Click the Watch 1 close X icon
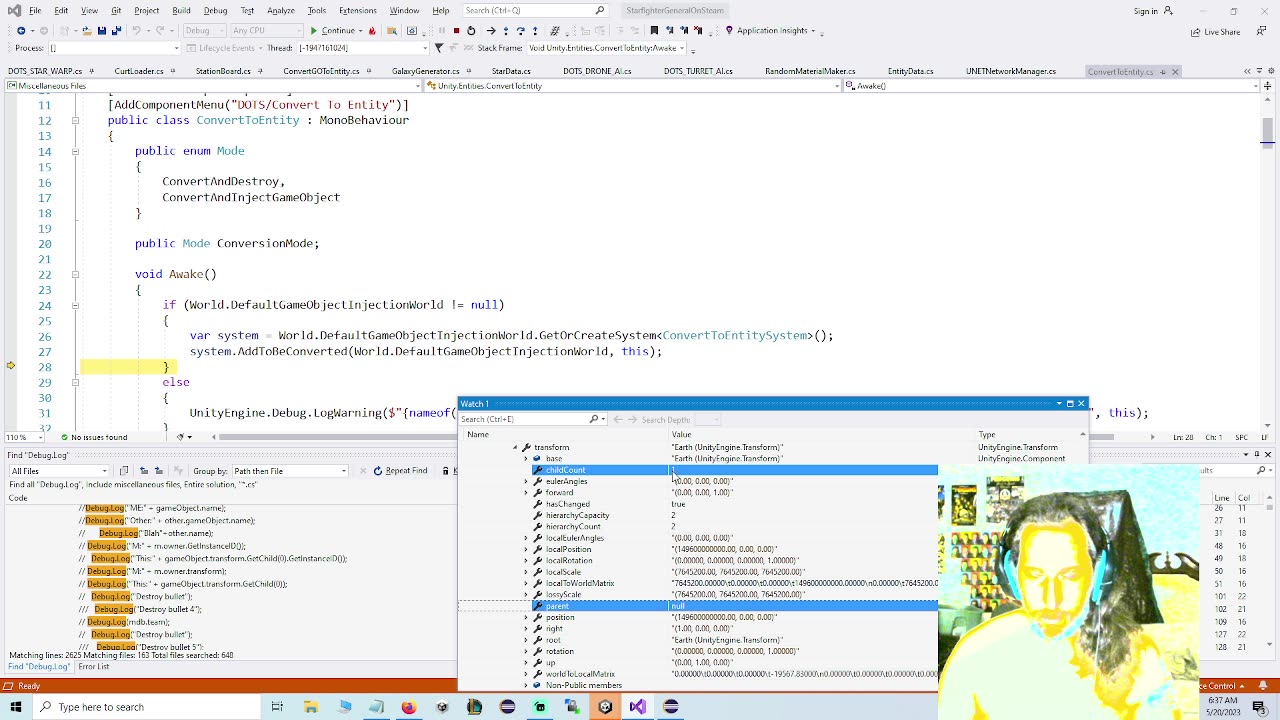This screenshot has height=720, width=1280. click(x=1081, y=404)
